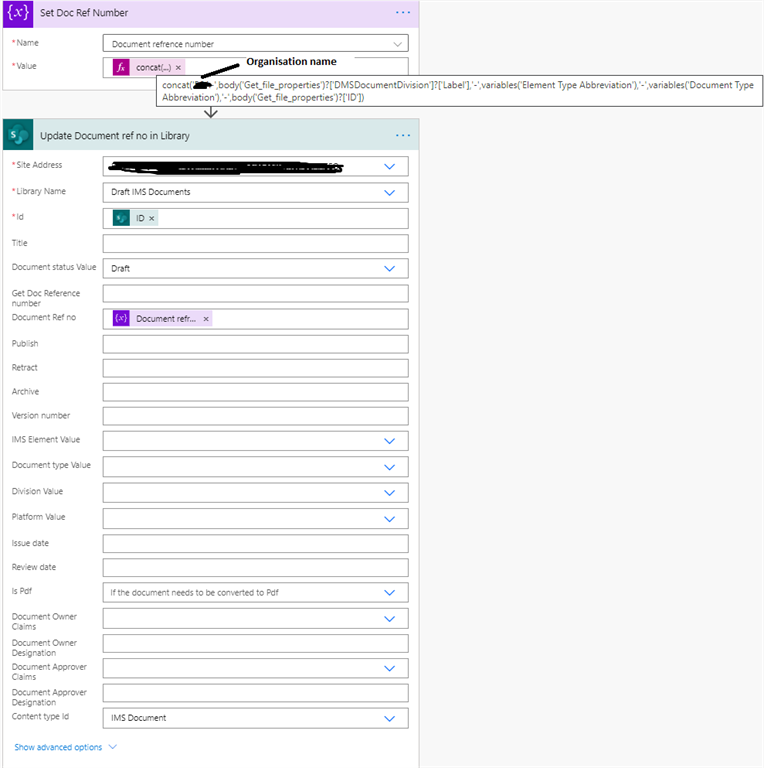Open the Document status Value dropdown
This screenshot has width=764, height=768.
pos(389,268)
